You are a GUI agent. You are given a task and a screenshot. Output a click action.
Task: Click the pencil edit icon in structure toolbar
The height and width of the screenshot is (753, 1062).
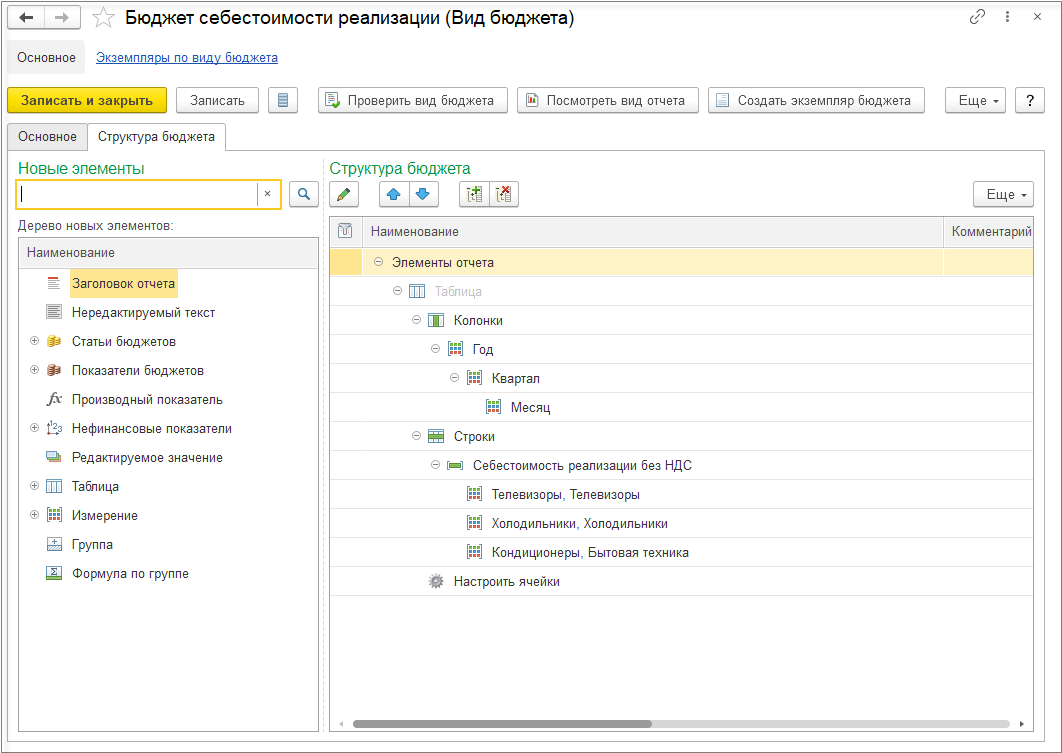pos(344,195)
